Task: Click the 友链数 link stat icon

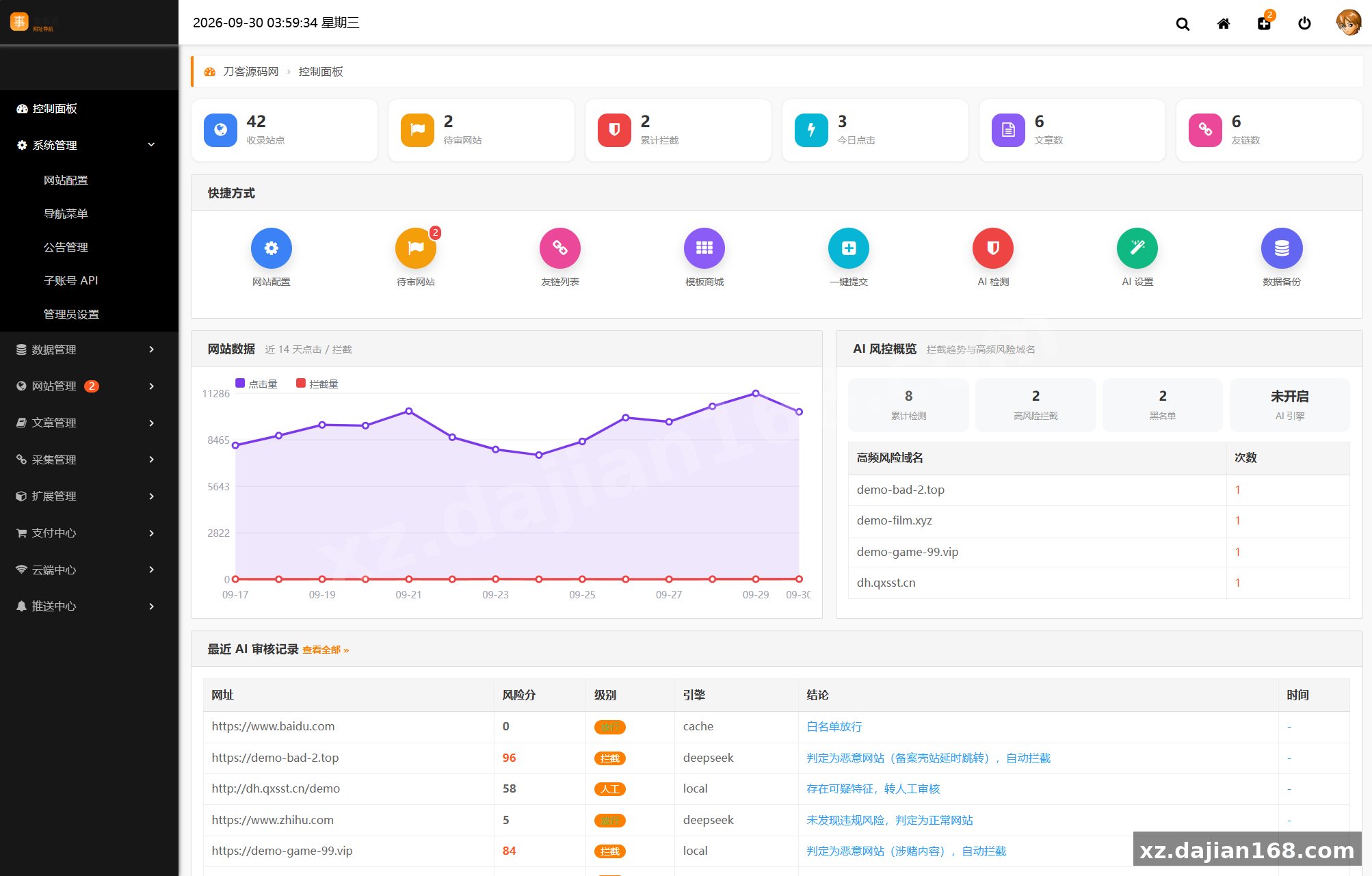Action: point(1206,130)
